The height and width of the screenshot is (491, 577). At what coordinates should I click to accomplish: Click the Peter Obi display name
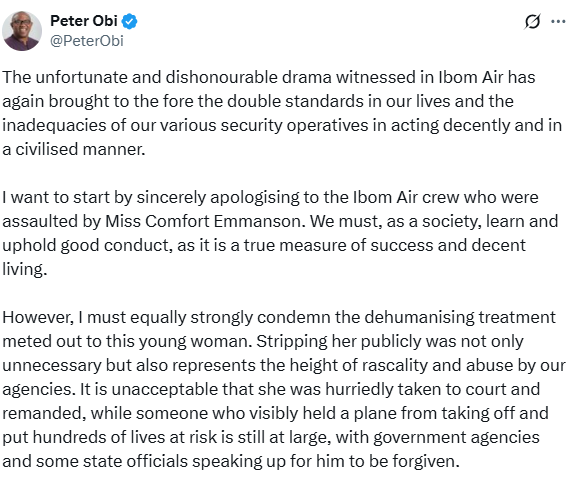[84, 21]
